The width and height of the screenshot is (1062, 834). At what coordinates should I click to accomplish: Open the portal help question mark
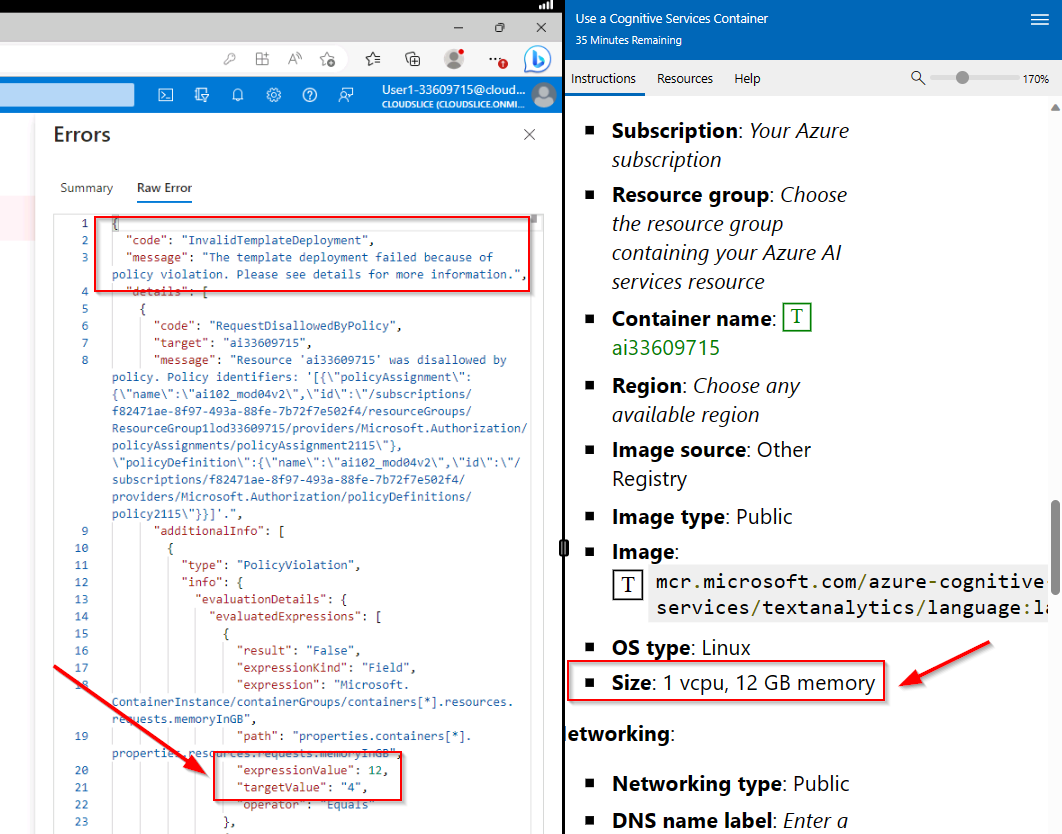click(x=309, y=94)
